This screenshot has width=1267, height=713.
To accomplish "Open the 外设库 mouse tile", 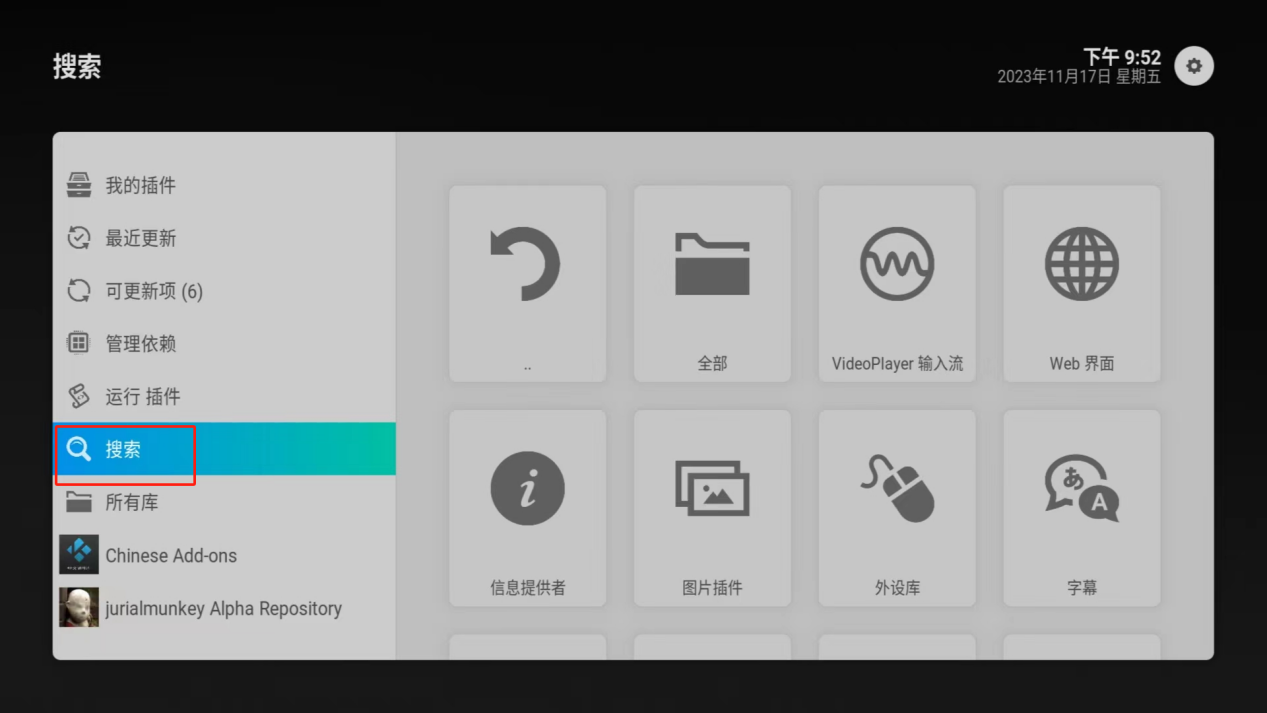I will click(x=897, y=507).
